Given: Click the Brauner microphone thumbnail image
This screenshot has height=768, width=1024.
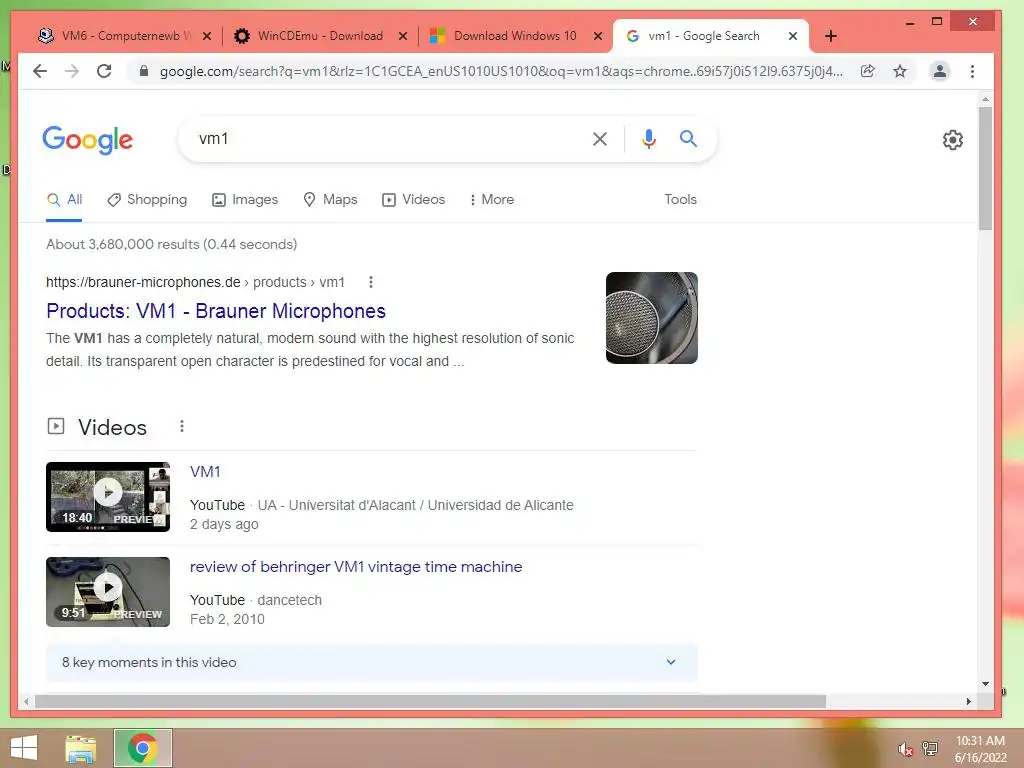Looking at the screenshot, I should (x=652, y=318).
